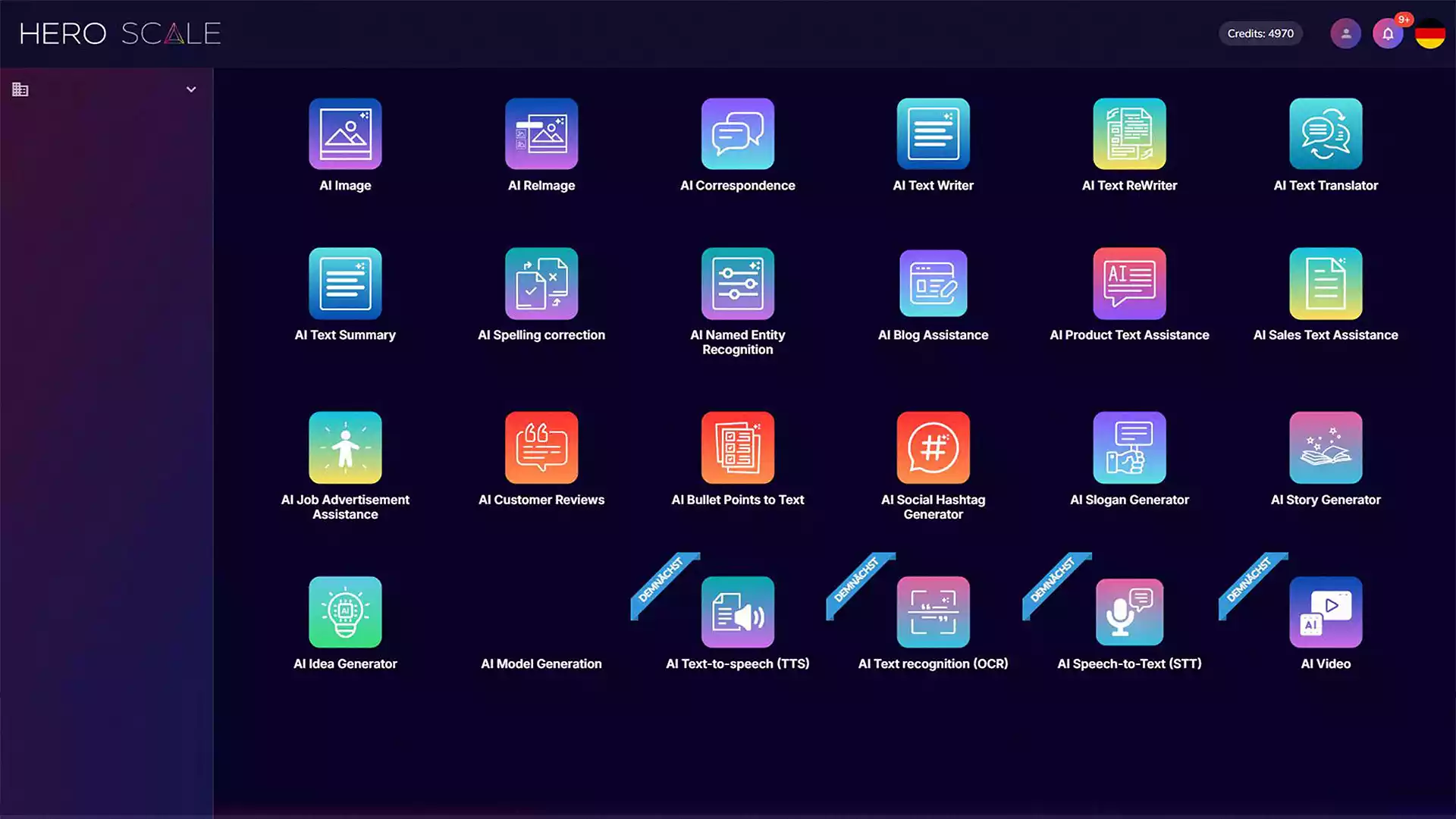1456x819 pixels.
Task: Select the AI Customer Reviews icon
Action: click(541, 447)
